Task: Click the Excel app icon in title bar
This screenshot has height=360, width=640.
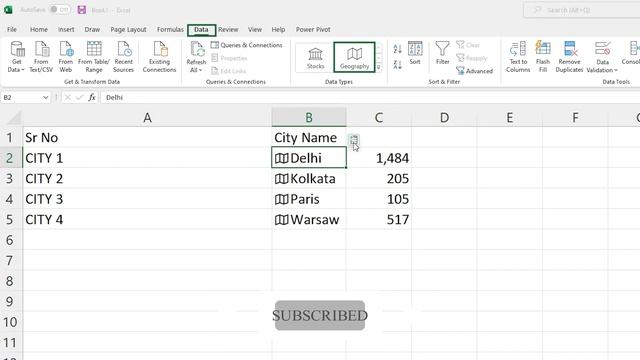Action: tap(8, 10)
